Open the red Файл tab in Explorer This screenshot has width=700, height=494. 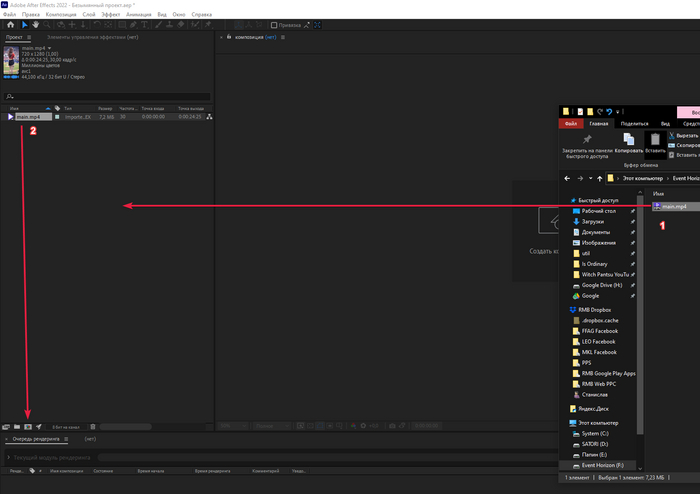[x=571, y=124]
